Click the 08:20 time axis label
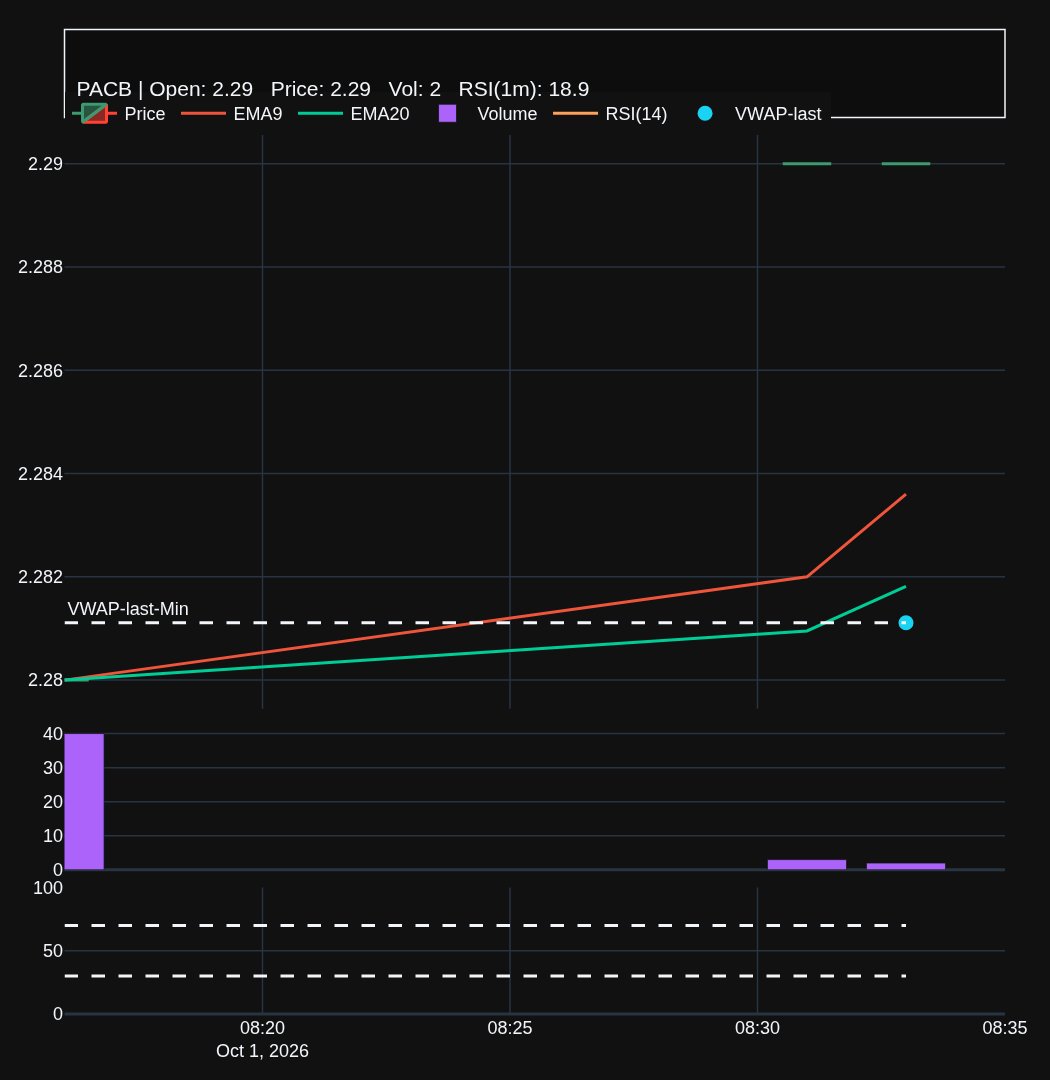The image size is (1050, 1080). 262,1028
